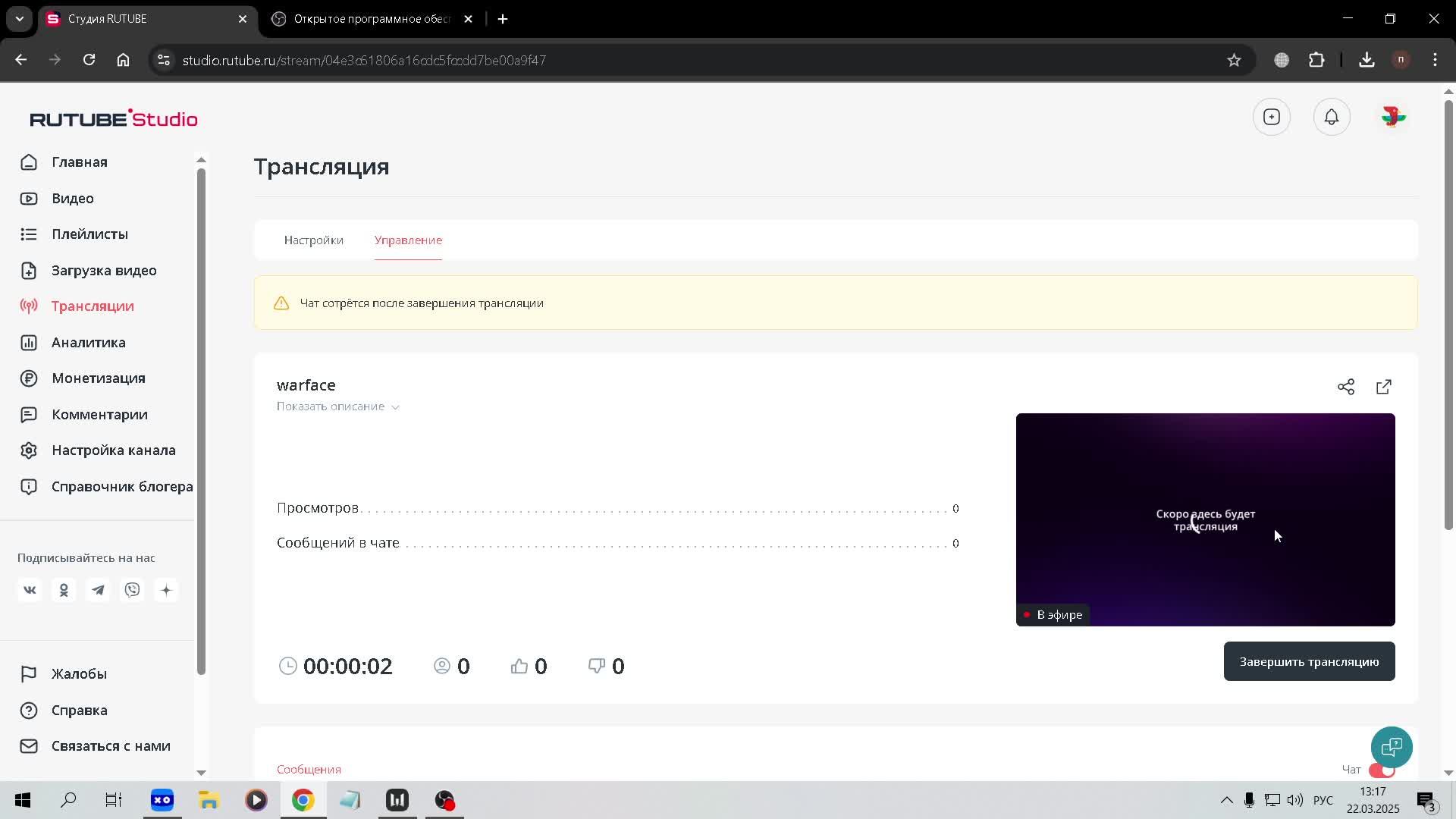Select the Сообщения tab in chat panel
The height and width of the screenshot is (819, 1456).
[x=309, y=769]
